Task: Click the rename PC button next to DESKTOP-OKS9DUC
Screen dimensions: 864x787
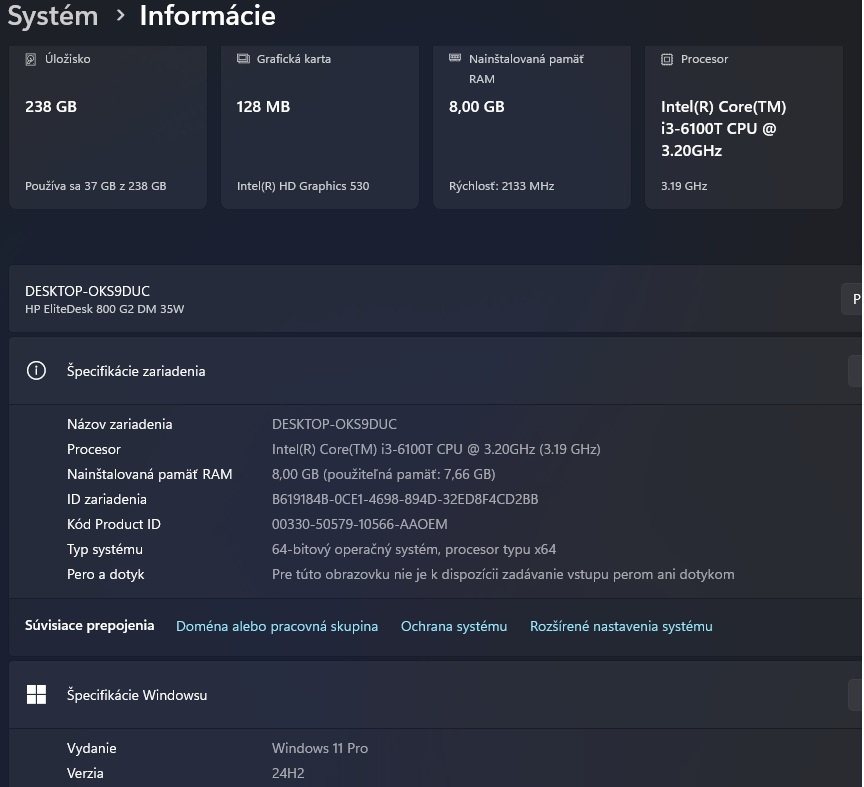Action: pyautogui.click(x=853, y=299)
